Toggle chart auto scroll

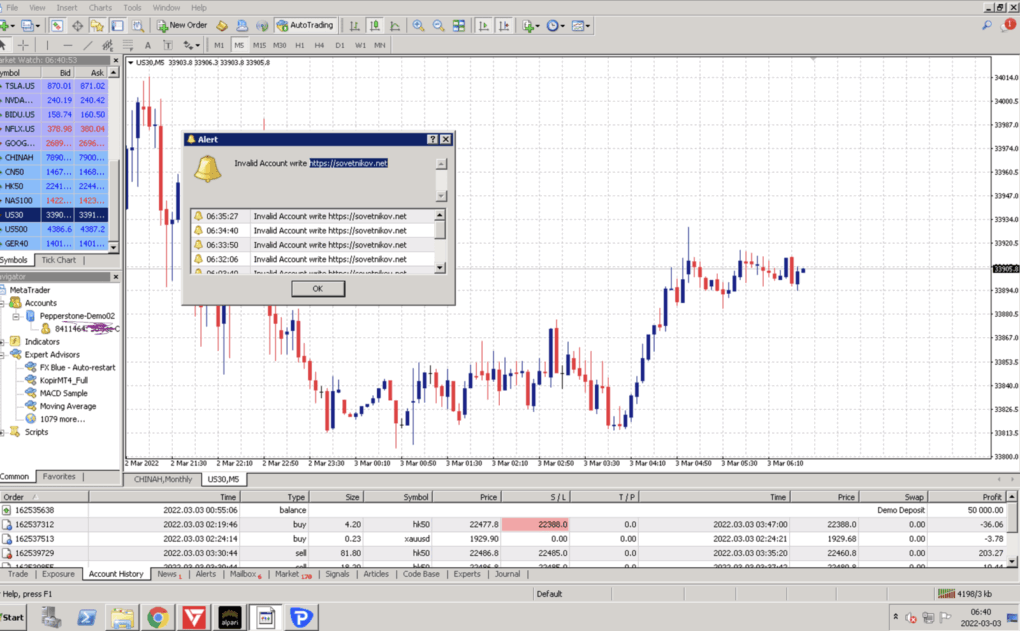[x=483, y=25]
